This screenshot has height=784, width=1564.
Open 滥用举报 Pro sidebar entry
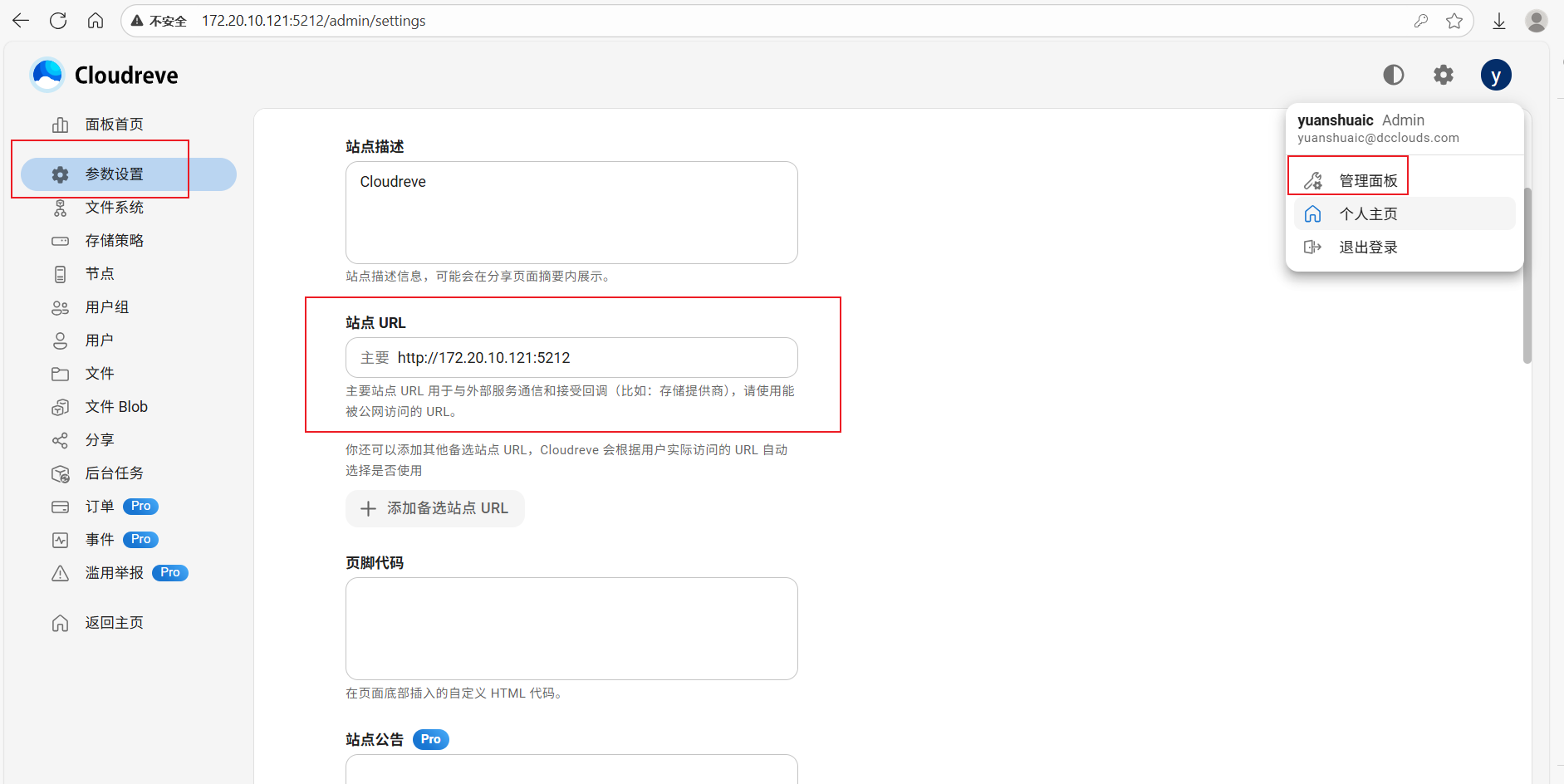tap(129, 573)
